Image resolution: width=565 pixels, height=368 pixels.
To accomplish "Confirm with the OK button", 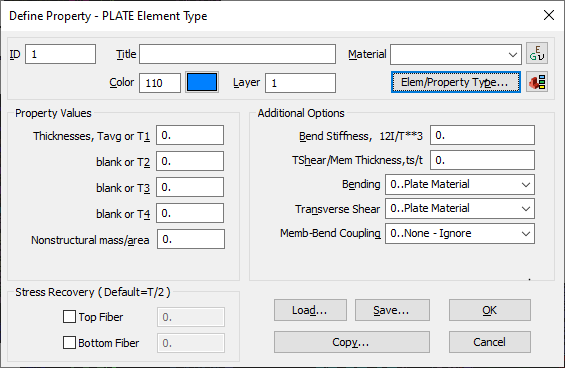I will click(x=490, y=310).
